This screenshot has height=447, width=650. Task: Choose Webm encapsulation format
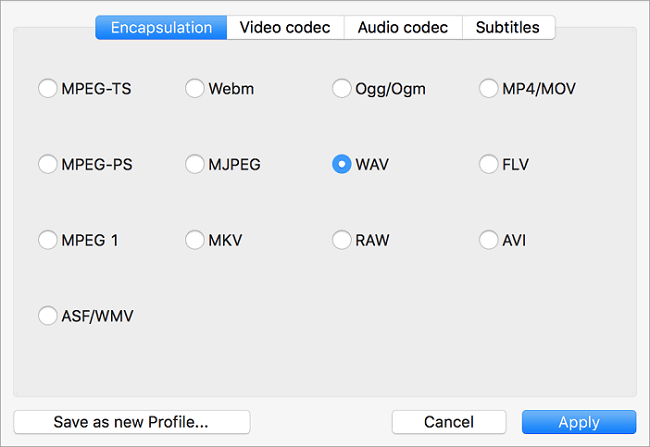195,89
